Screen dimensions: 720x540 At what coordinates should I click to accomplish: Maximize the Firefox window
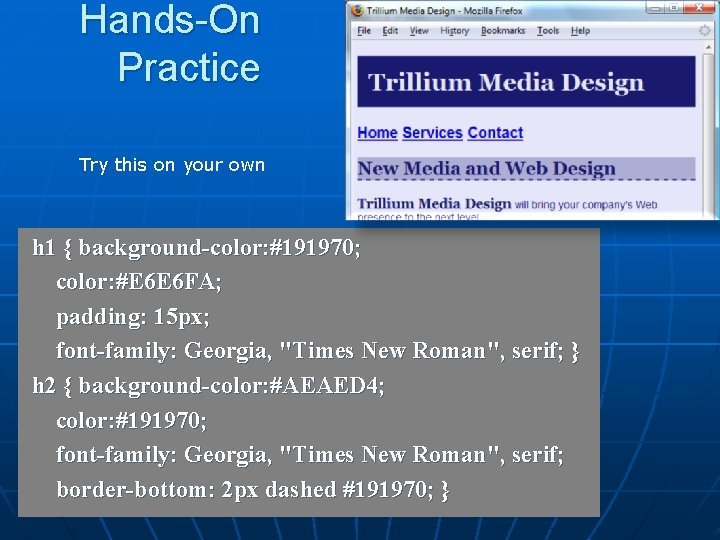(674, 7)
